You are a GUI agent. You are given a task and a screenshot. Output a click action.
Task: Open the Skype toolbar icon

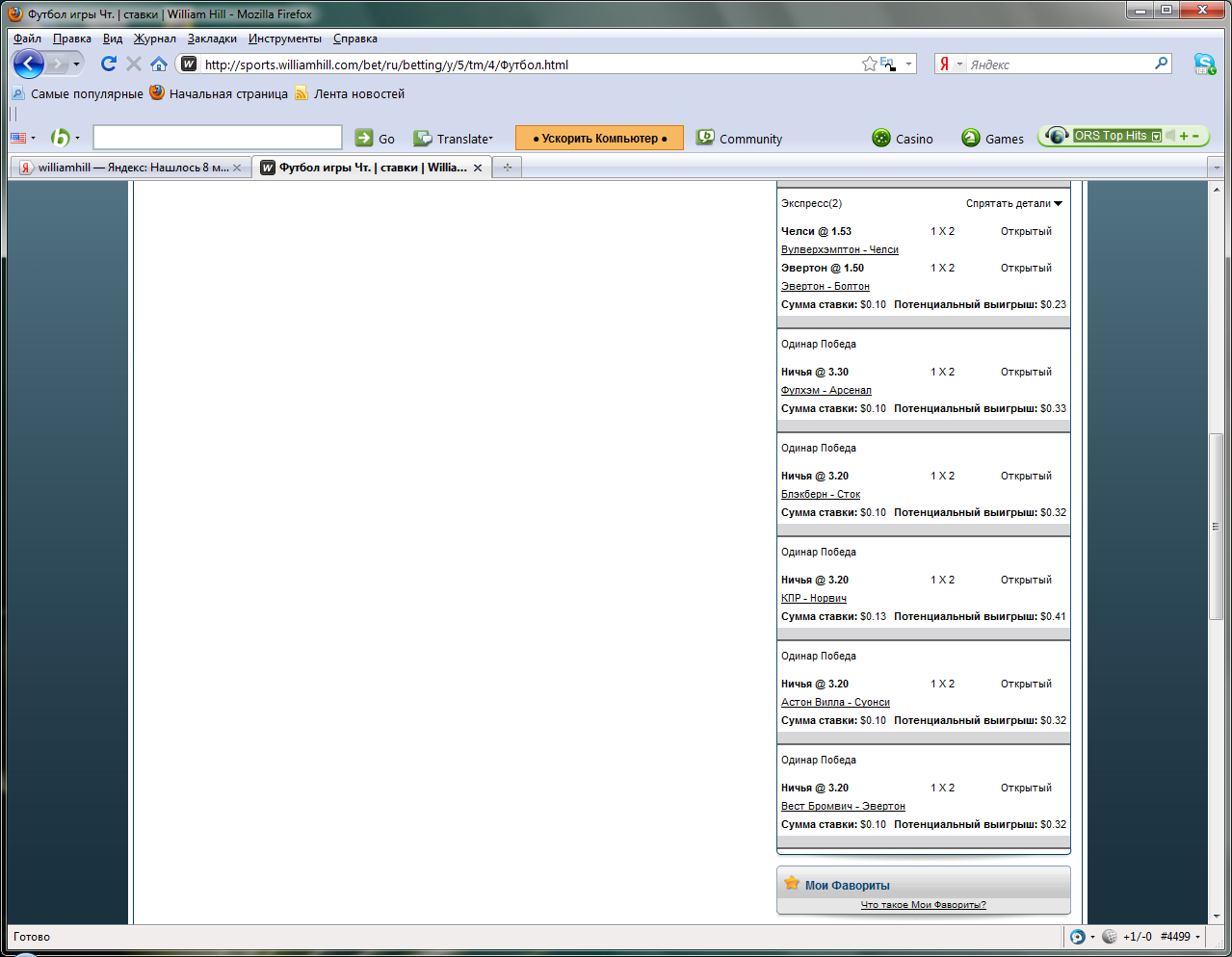coord(1204,65)
